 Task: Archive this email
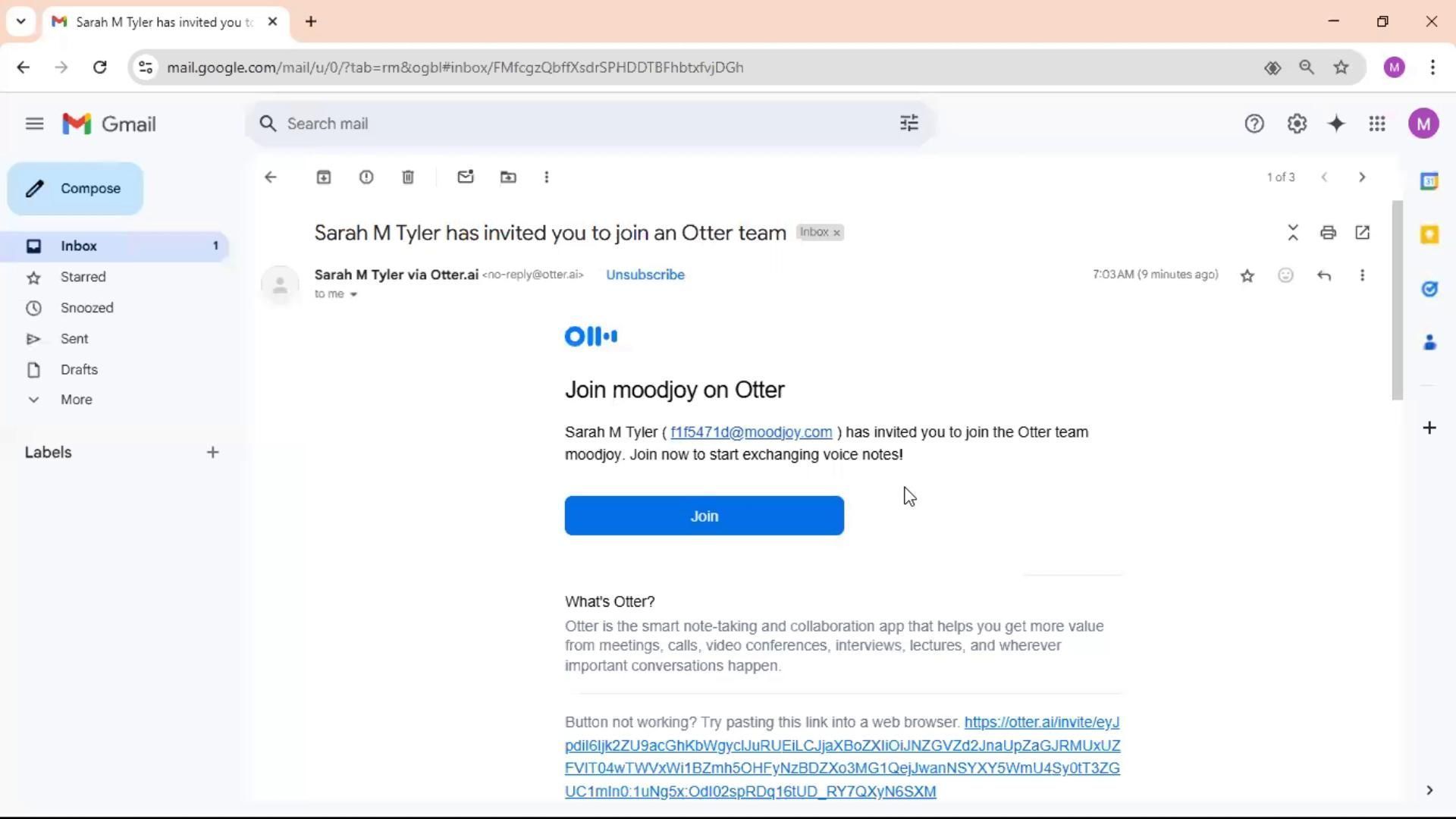(324, 177)
